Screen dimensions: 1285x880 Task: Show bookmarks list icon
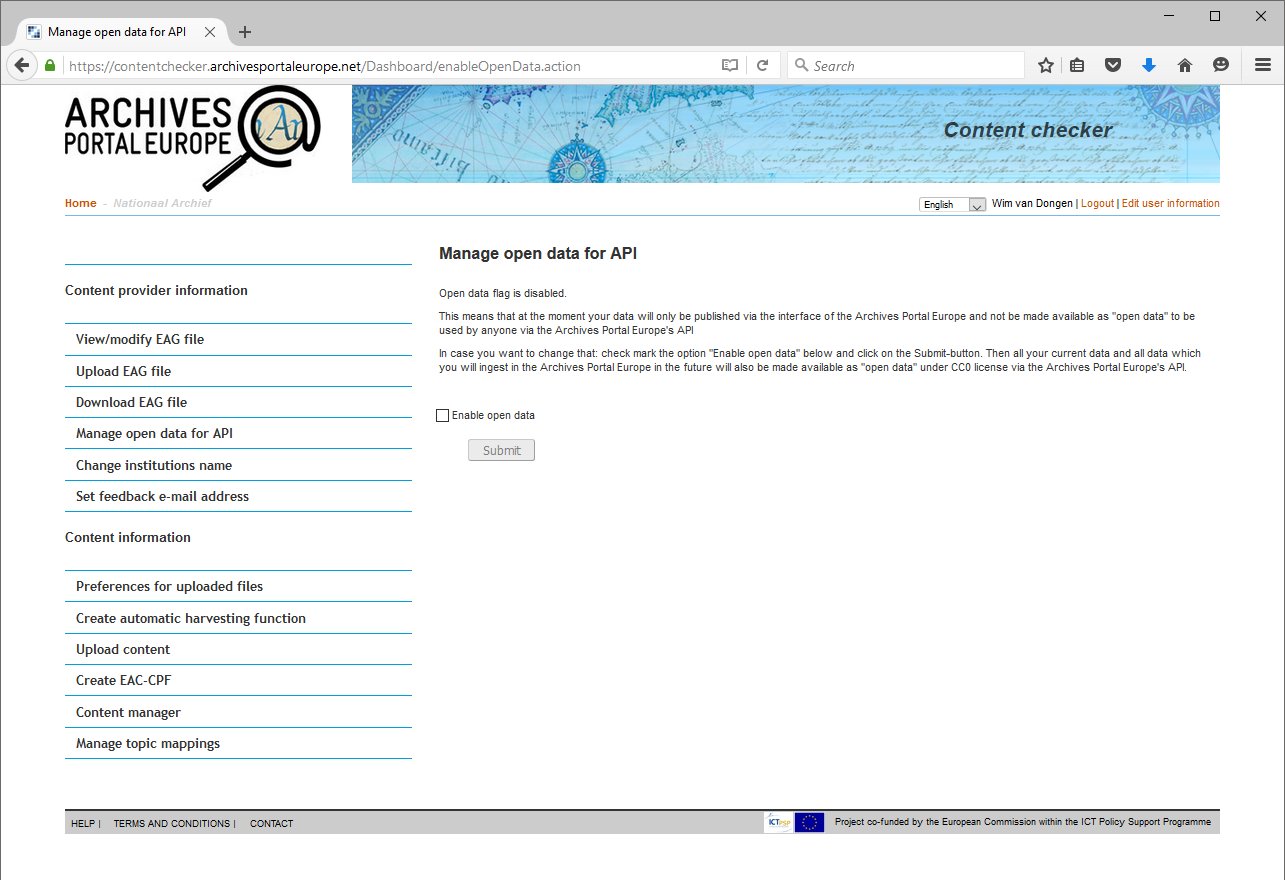[1077, 65]
